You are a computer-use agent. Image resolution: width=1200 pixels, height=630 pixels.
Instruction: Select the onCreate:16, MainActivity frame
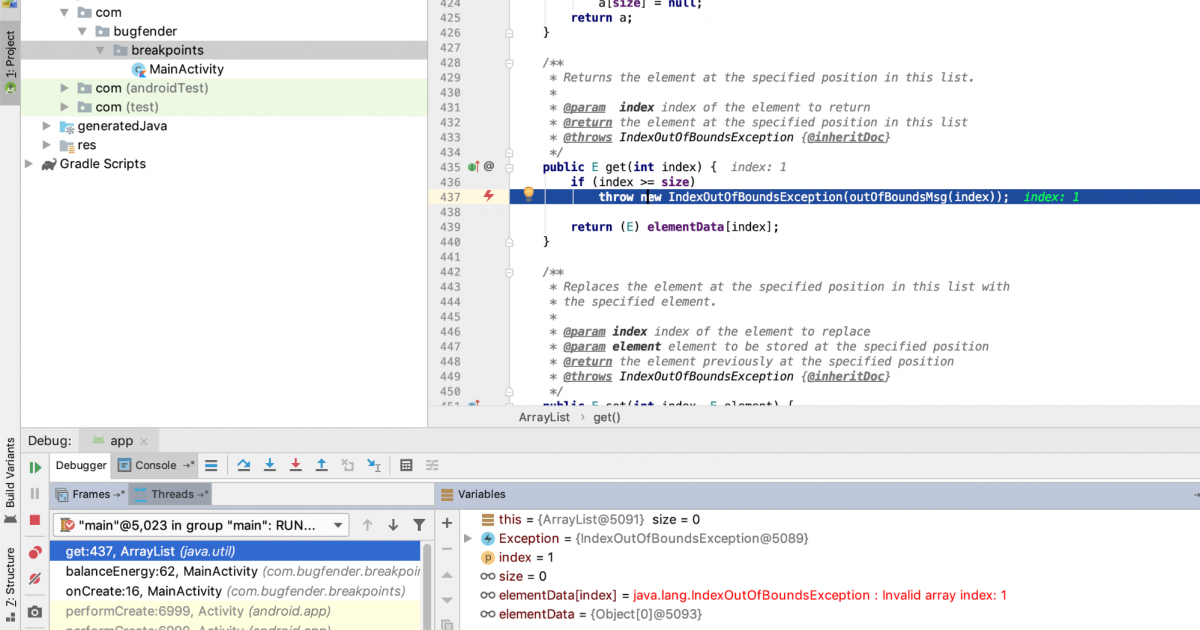pos(235,591)
